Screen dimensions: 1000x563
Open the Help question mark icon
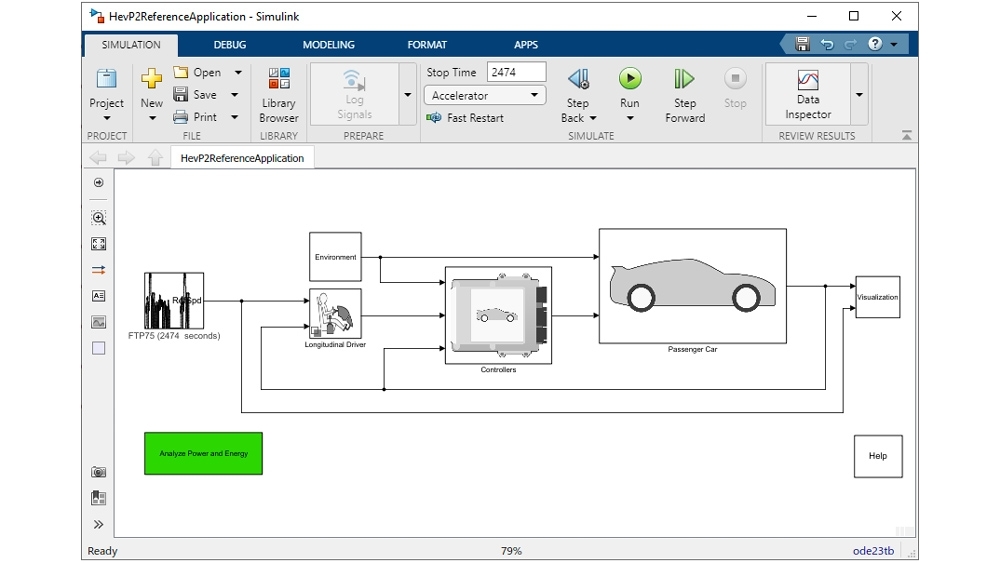point(875,43)
